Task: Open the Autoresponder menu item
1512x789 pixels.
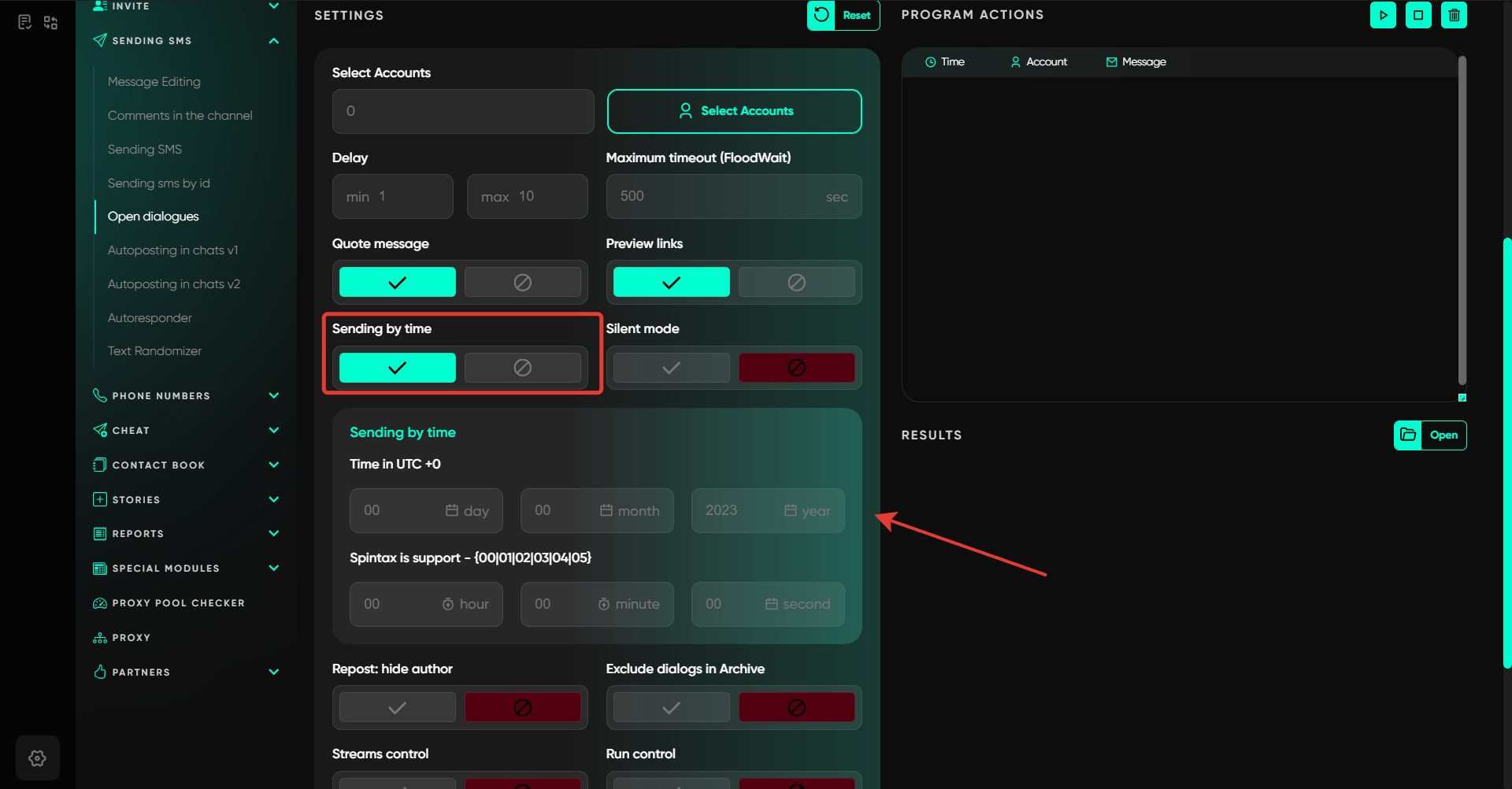Action: (150, 317)
